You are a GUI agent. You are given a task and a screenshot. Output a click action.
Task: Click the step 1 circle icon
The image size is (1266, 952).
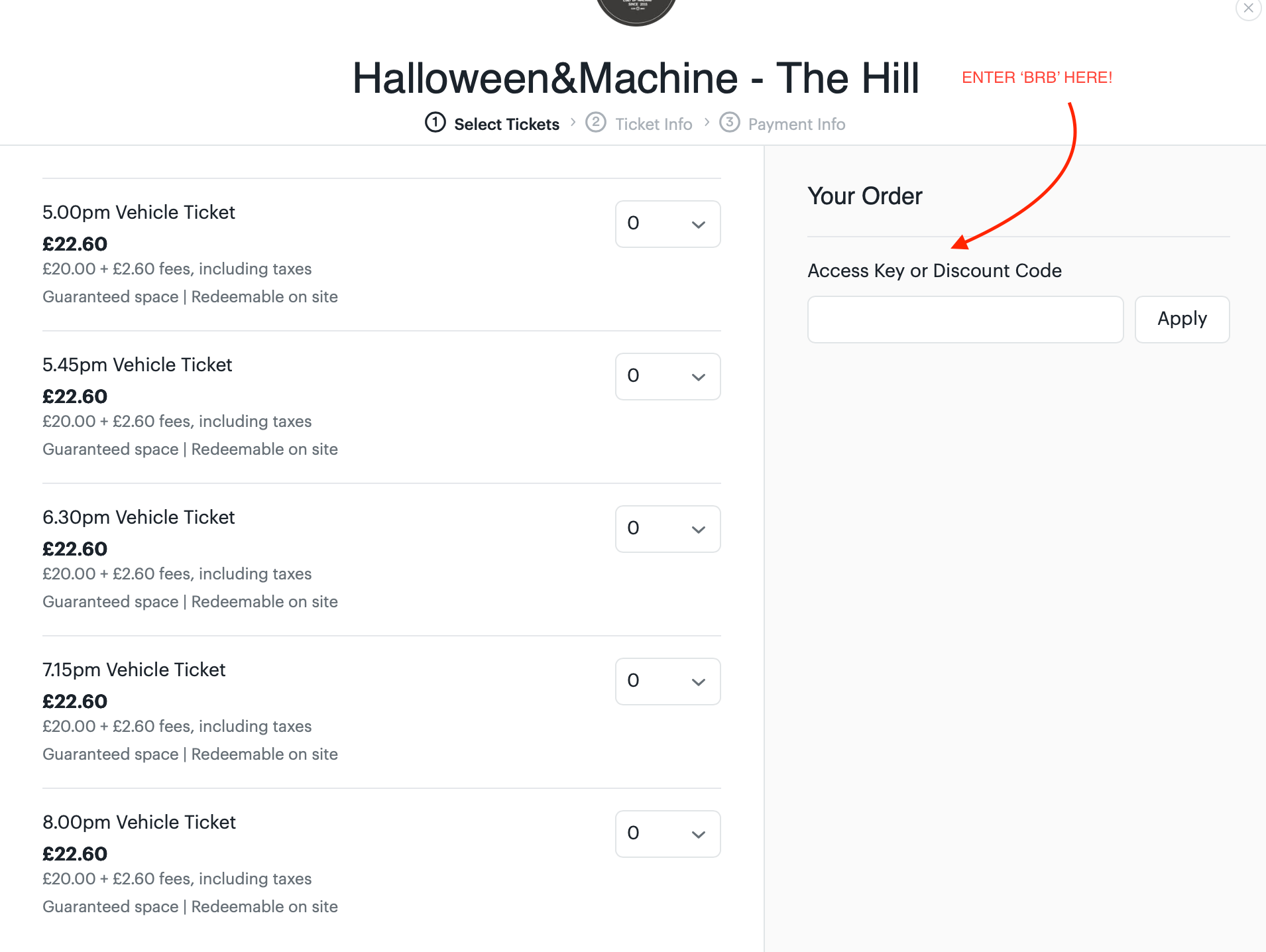435,123
